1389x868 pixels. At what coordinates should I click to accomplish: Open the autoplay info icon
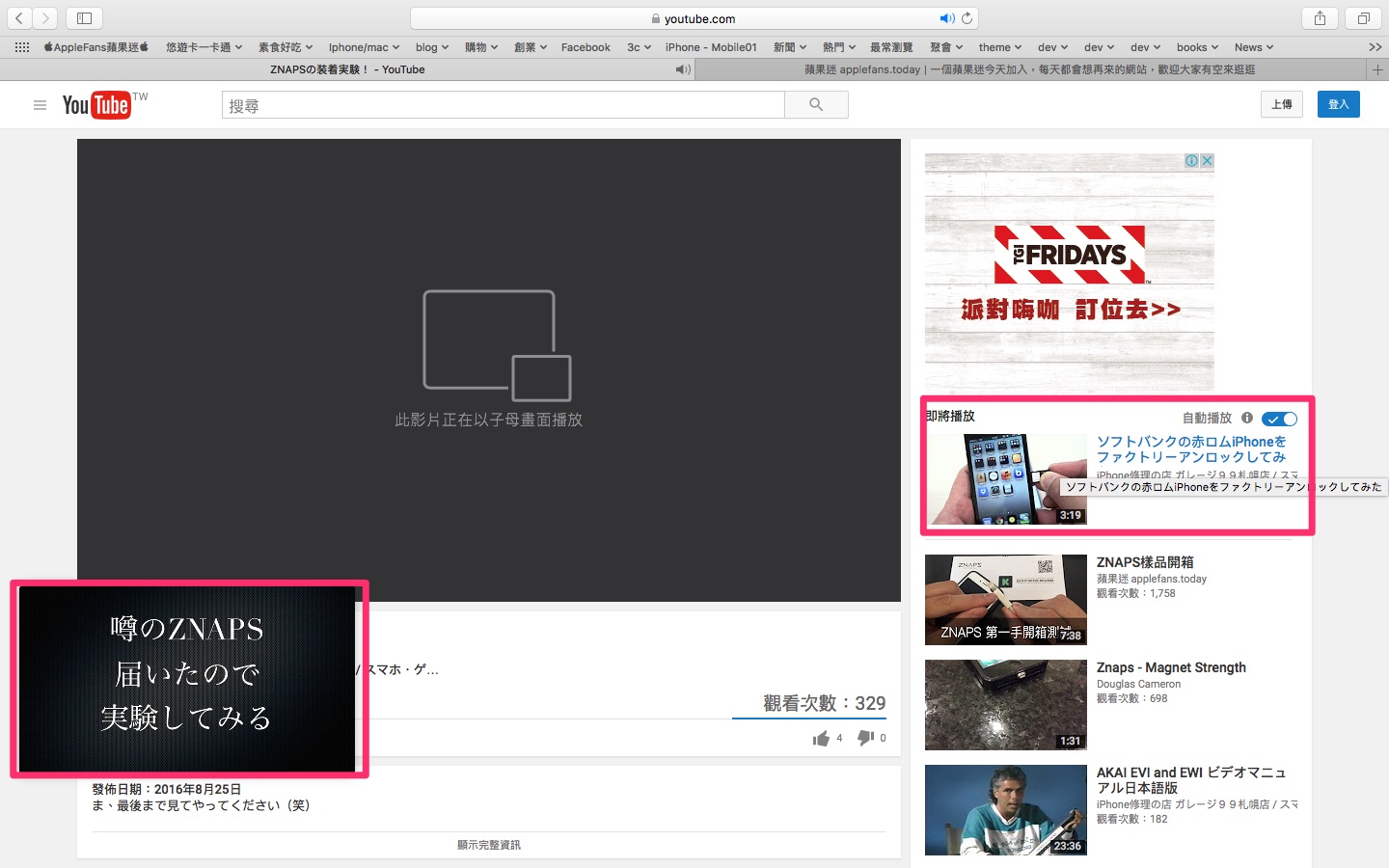tap(1247, 418)
